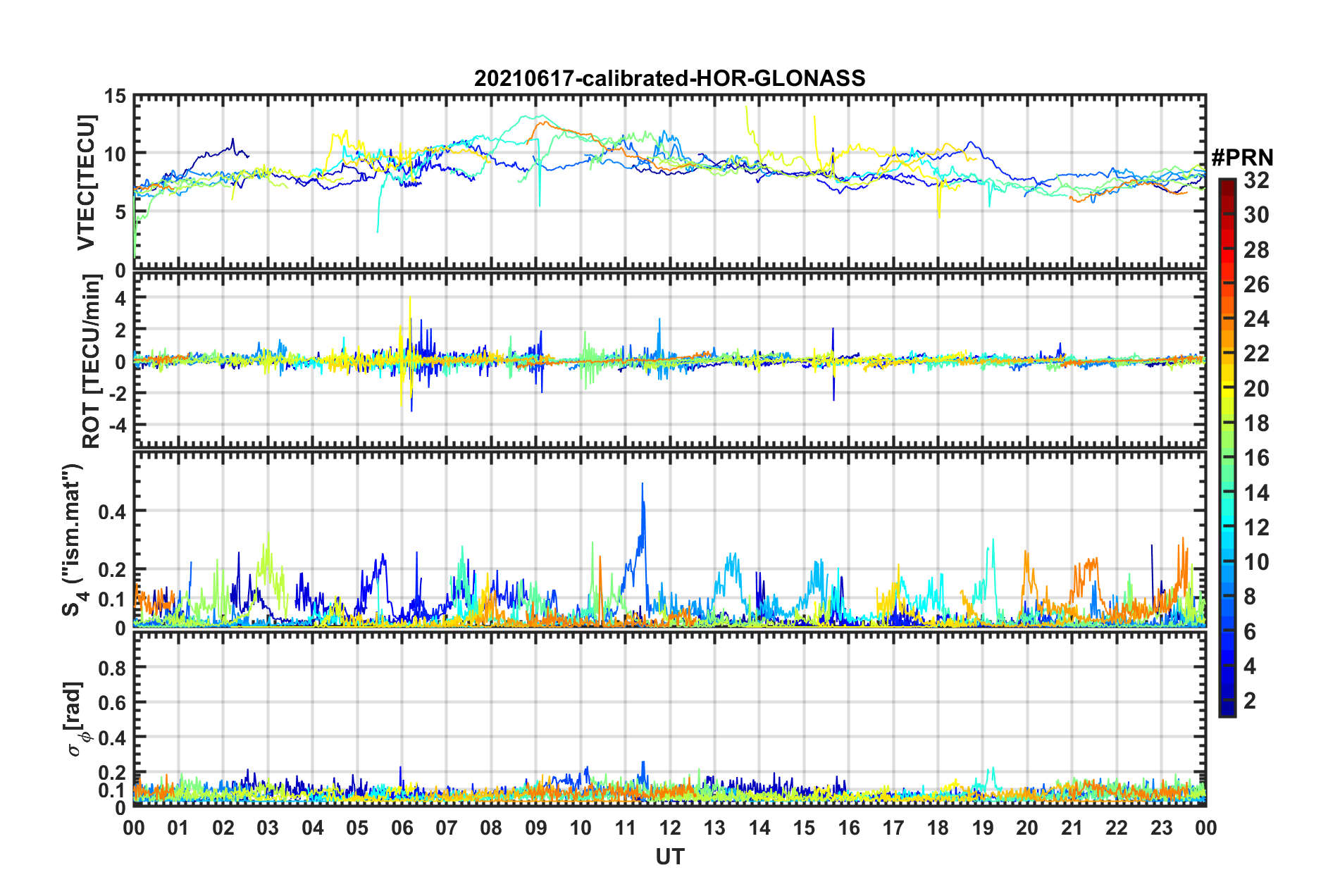The image size is (1340, 896).
Task: Select the "12" hour tick on UT axis
Action: click(669, 828)
